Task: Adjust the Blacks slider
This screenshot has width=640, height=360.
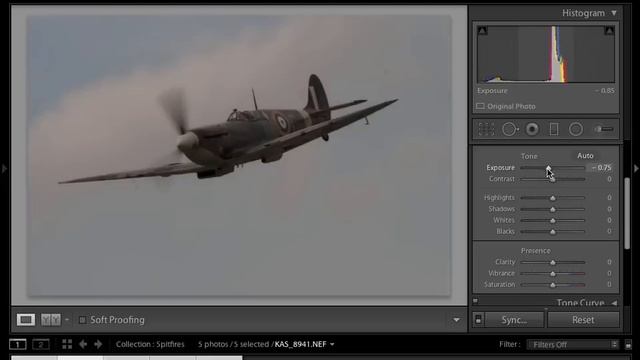Action: [553, 232]
